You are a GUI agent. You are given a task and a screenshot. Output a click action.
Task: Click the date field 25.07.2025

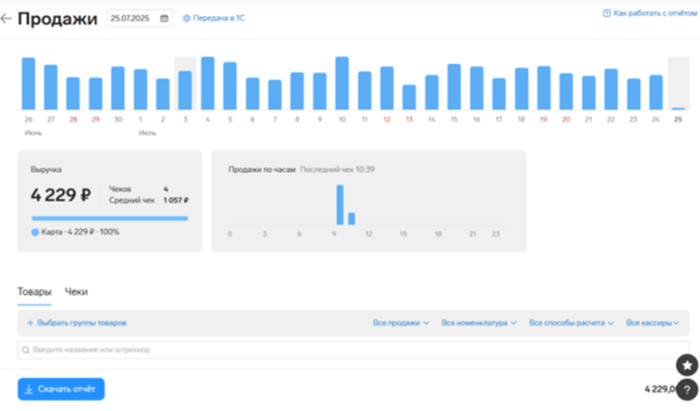(140, 18)
